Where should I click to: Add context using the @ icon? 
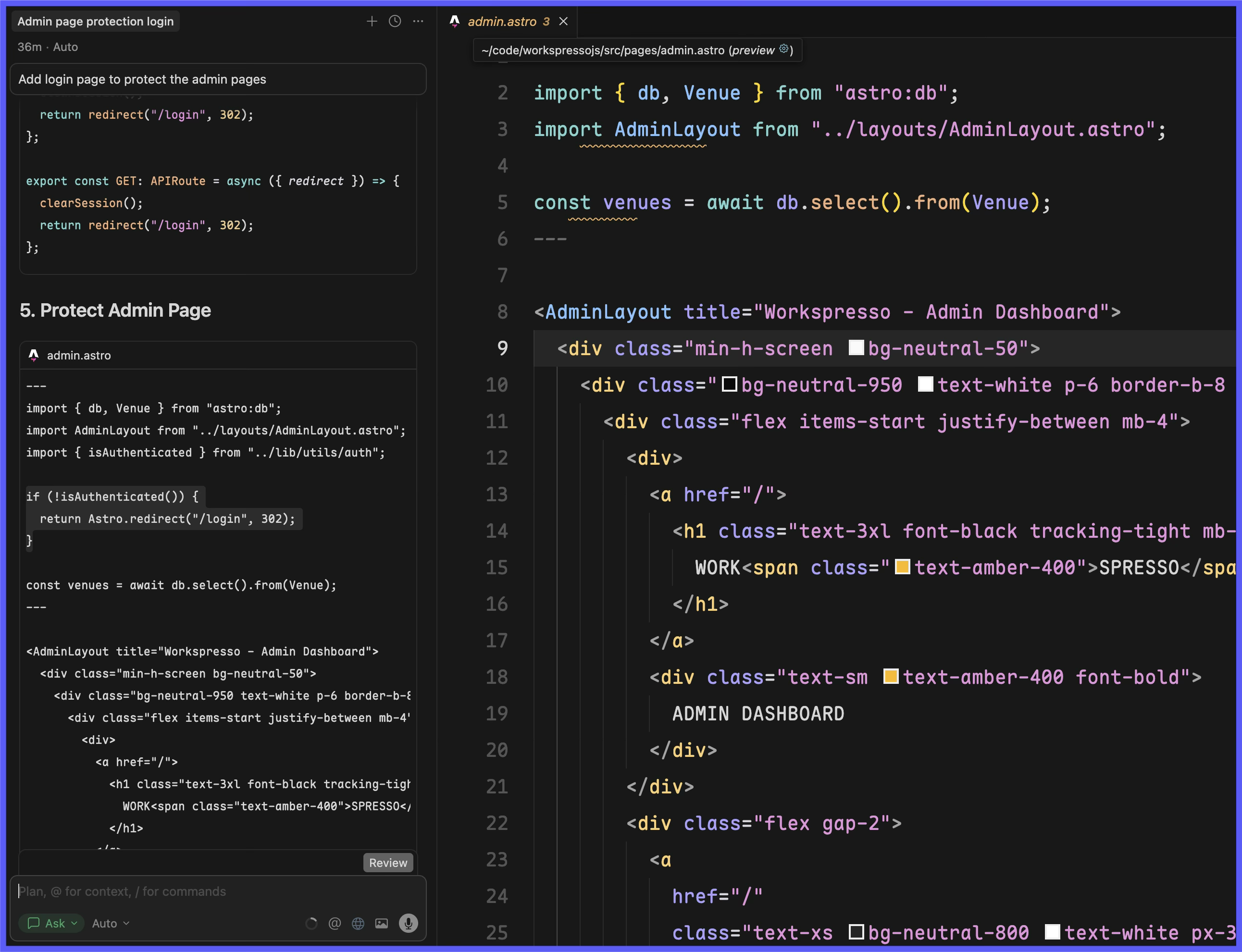(x=335, y=923)
